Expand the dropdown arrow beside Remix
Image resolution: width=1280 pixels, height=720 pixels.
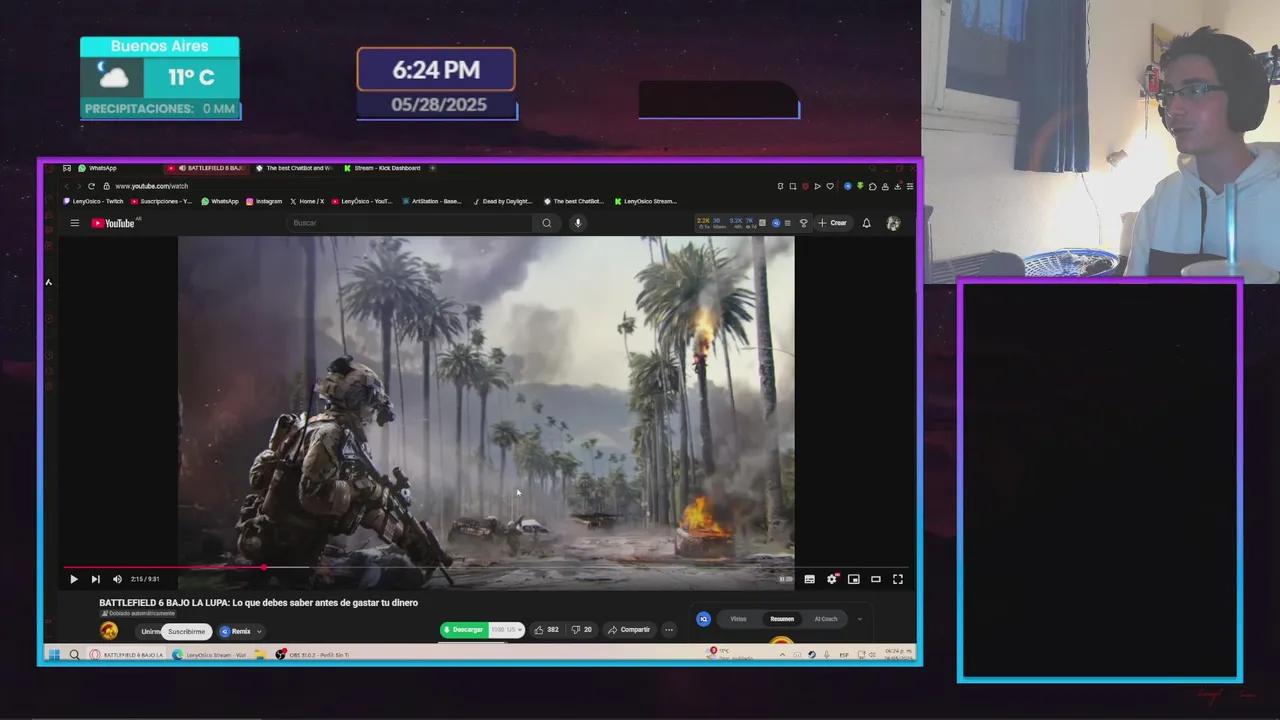[259, 631]
